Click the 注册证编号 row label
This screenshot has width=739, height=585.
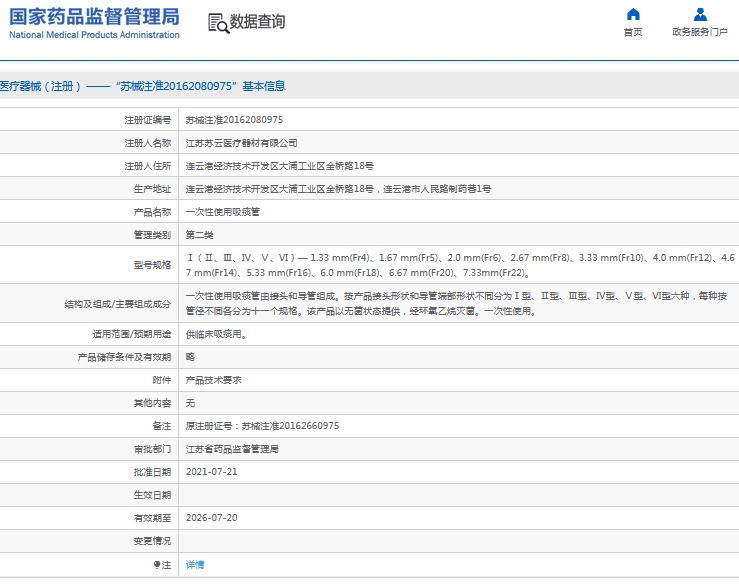[148, 120]
